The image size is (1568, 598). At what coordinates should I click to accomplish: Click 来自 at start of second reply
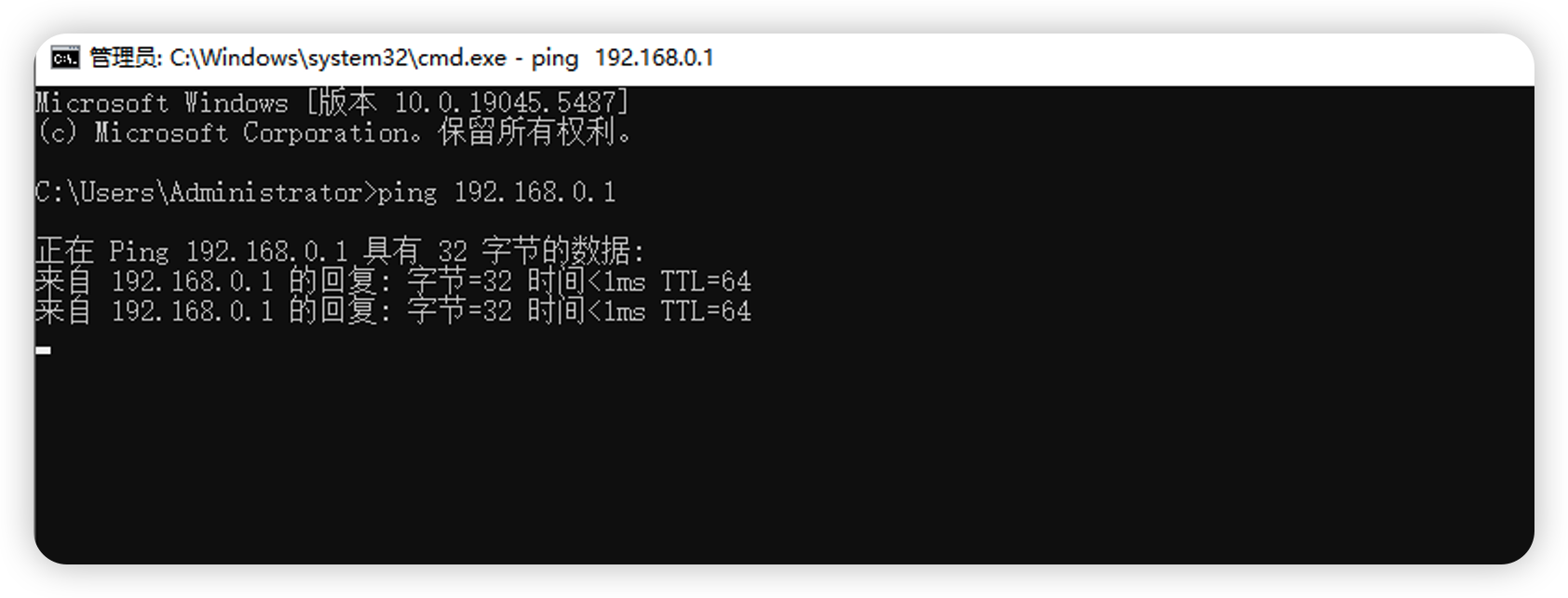click(64, 310)
